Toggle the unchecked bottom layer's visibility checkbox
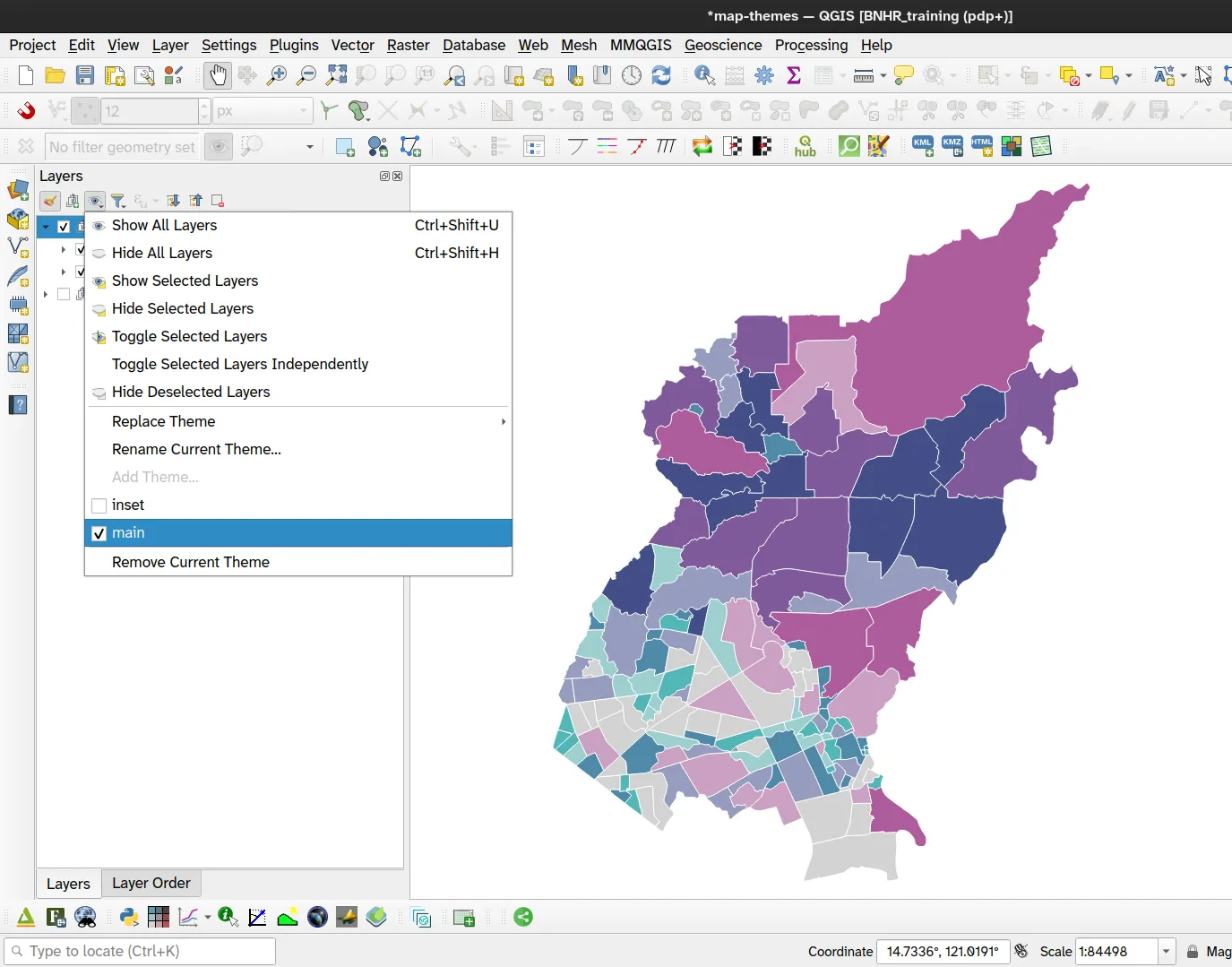The width and height of the screenshot is (1232, 967). [x=64, y=294]
